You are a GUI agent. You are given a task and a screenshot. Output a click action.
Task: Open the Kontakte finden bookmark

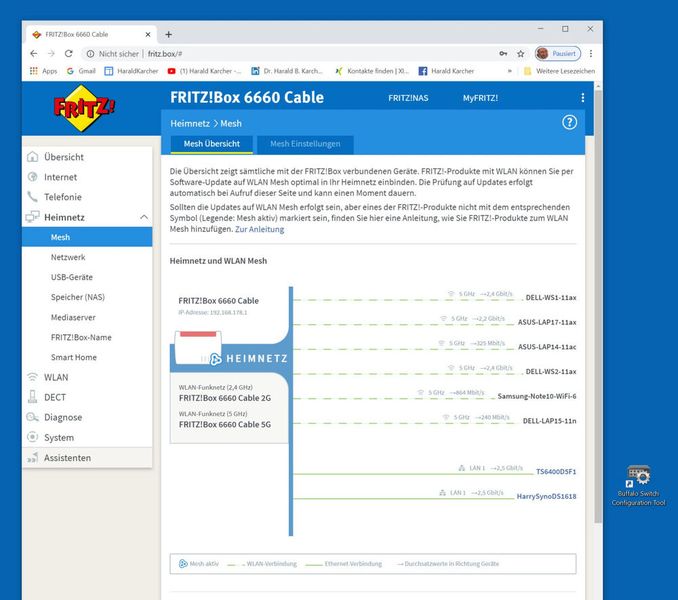coord(372,71)
